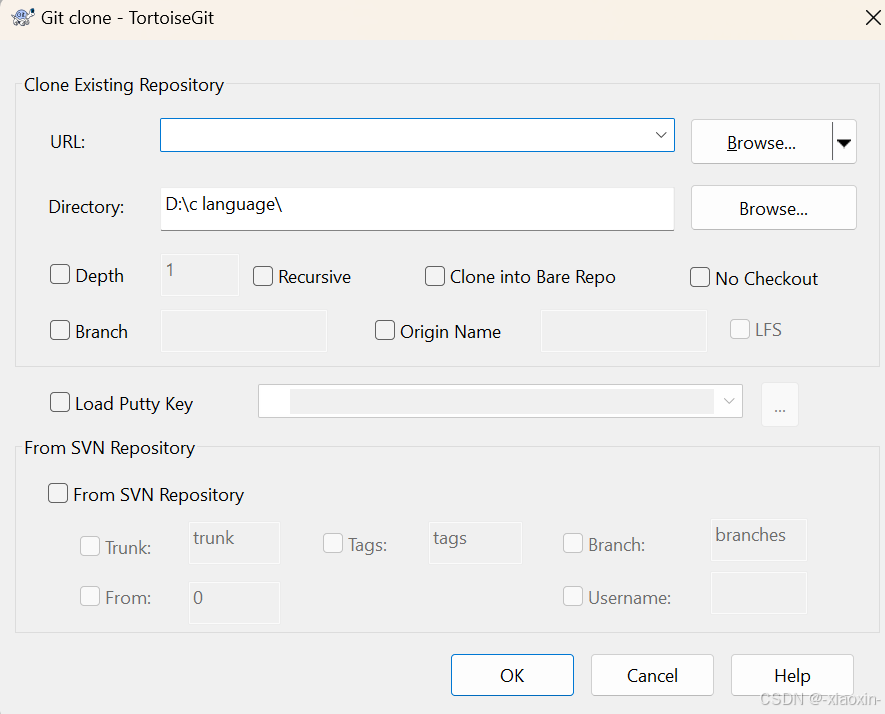
Task: Click the trunk text field
Action: pyautogui.click(x=234, y=543)
